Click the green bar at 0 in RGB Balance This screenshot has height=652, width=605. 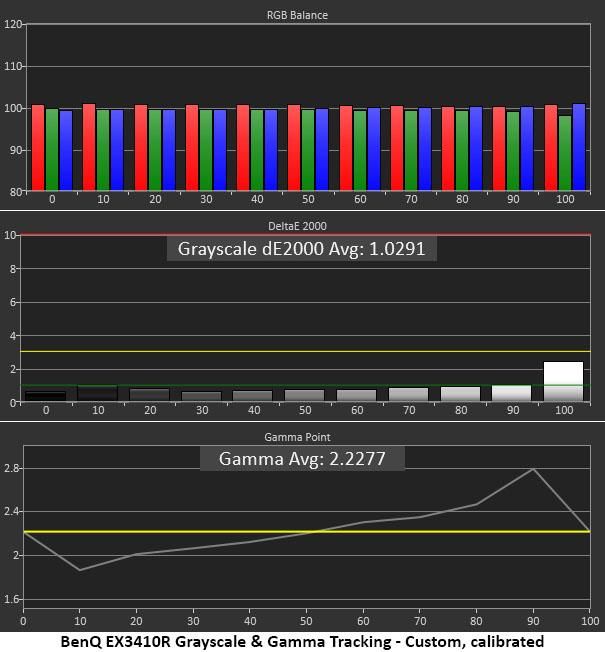(52, 150)
